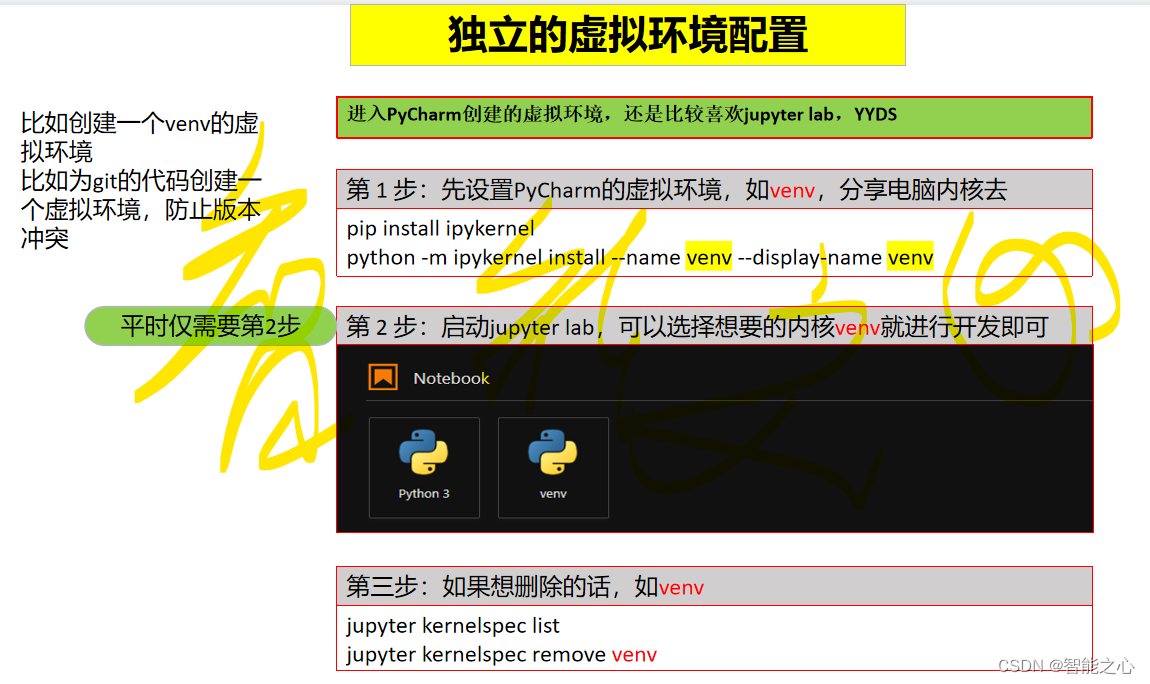Launch the venv notebook kernel
1150x684 pixels.
tap(553, 468)
